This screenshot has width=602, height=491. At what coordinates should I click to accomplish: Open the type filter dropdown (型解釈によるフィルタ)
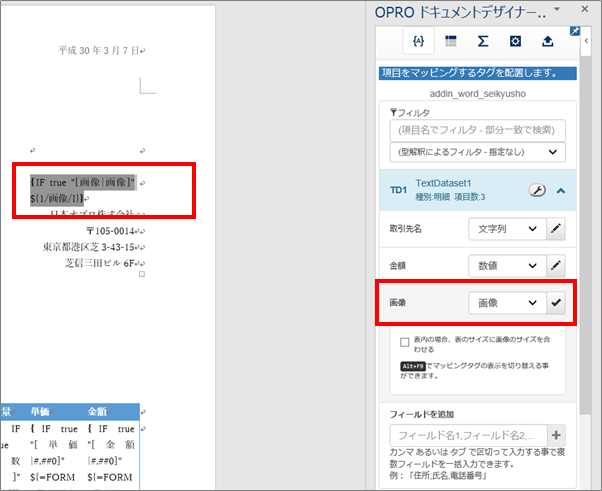[478, 152]
